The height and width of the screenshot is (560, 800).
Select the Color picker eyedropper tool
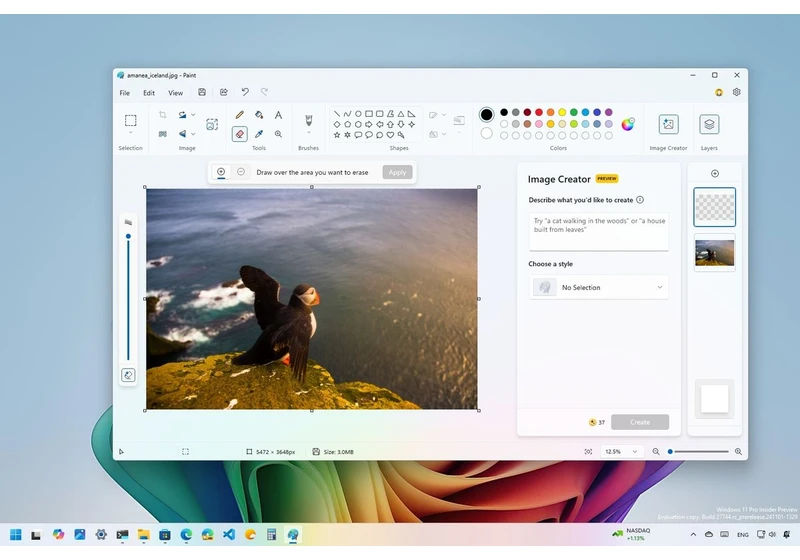click(x=259, y=134)
